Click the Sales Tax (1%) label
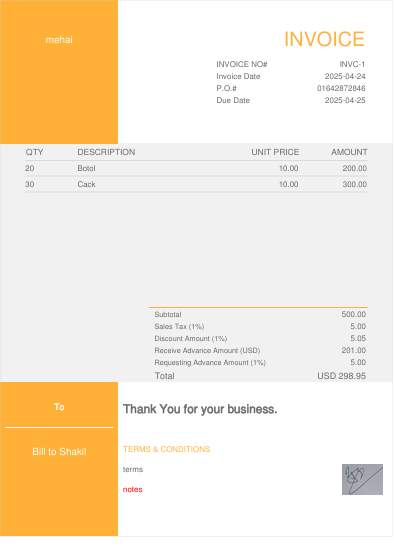This screenshot has height=553, width=394. pyautogui.click(x=179, y=327)
